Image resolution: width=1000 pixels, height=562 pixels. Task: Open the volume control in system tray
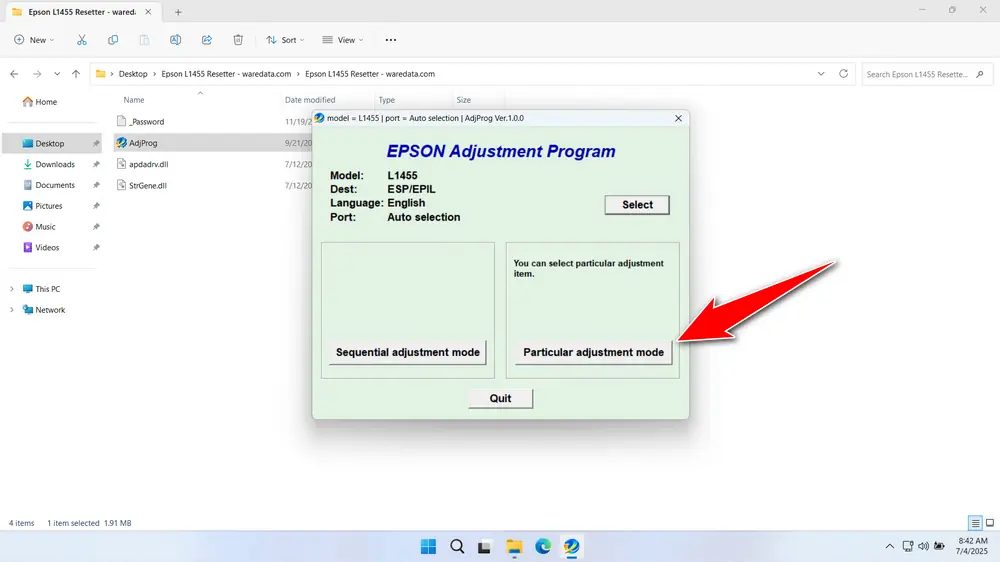tap(923, 546)
